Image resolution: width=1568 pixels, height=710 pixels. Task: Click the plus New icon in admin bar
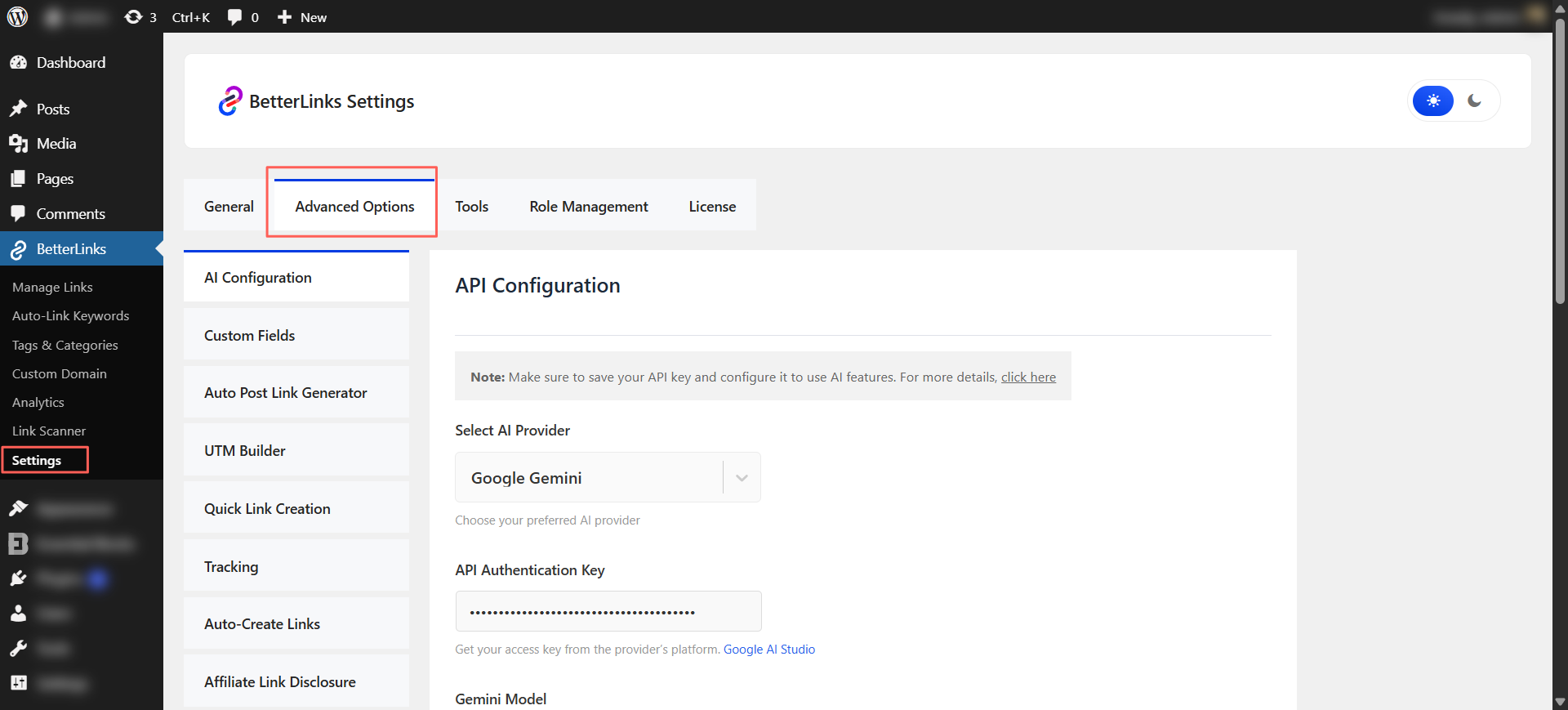point(284,17)
